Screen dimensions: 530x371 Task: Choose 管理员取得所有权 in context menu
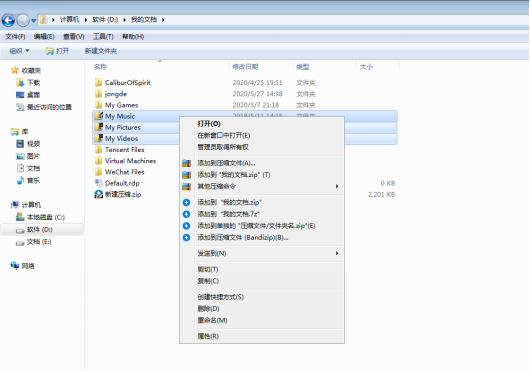[x=223, y=147]
